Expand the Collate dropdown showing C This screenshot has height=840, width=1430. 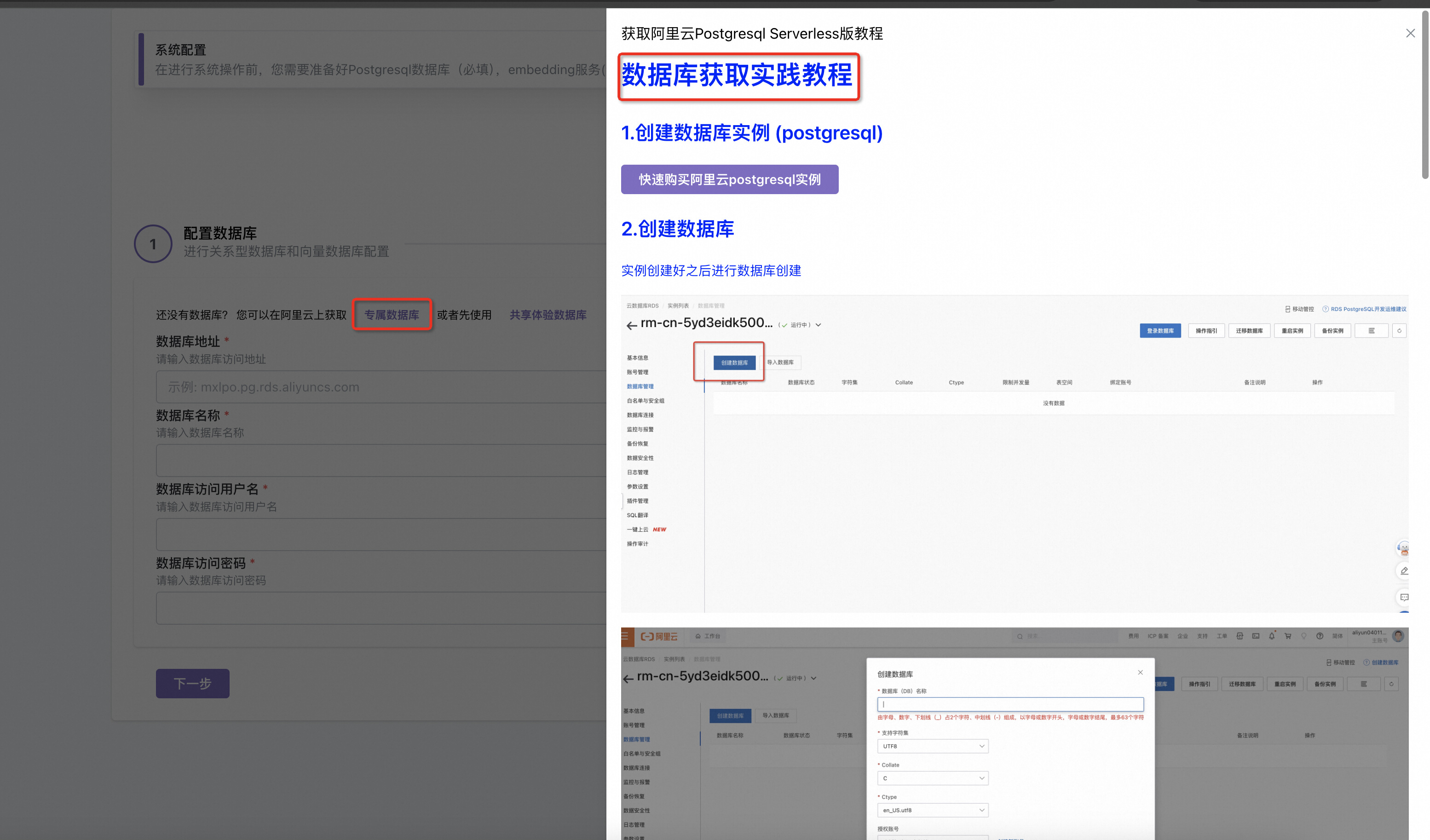coord(932,778)
